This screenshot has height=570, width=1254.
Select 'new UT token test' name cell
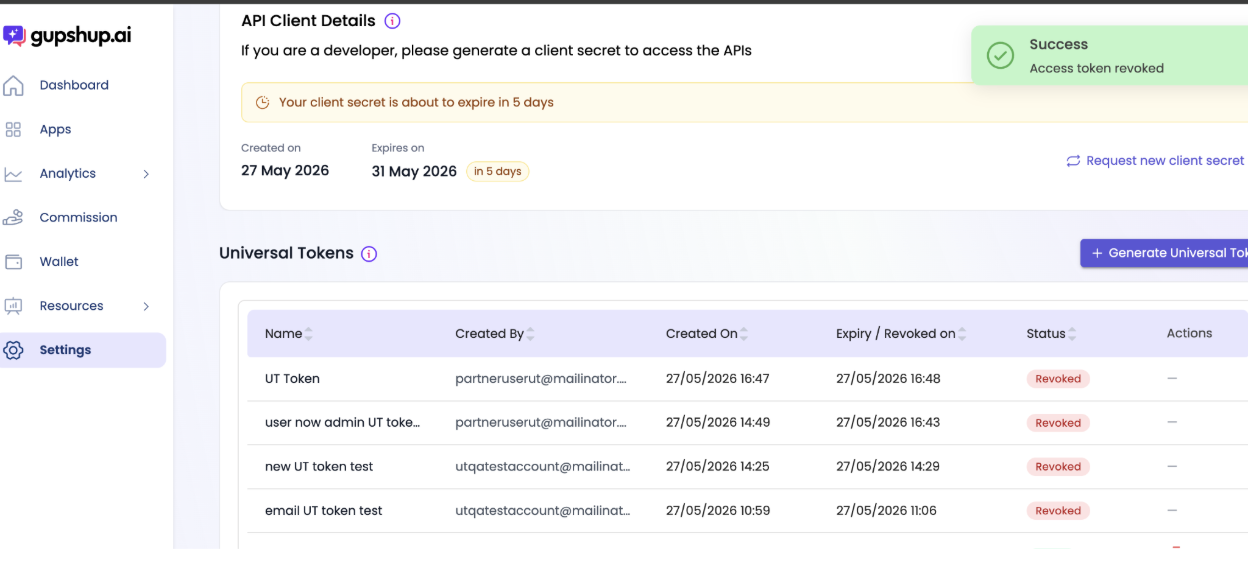tap(319, 466)
